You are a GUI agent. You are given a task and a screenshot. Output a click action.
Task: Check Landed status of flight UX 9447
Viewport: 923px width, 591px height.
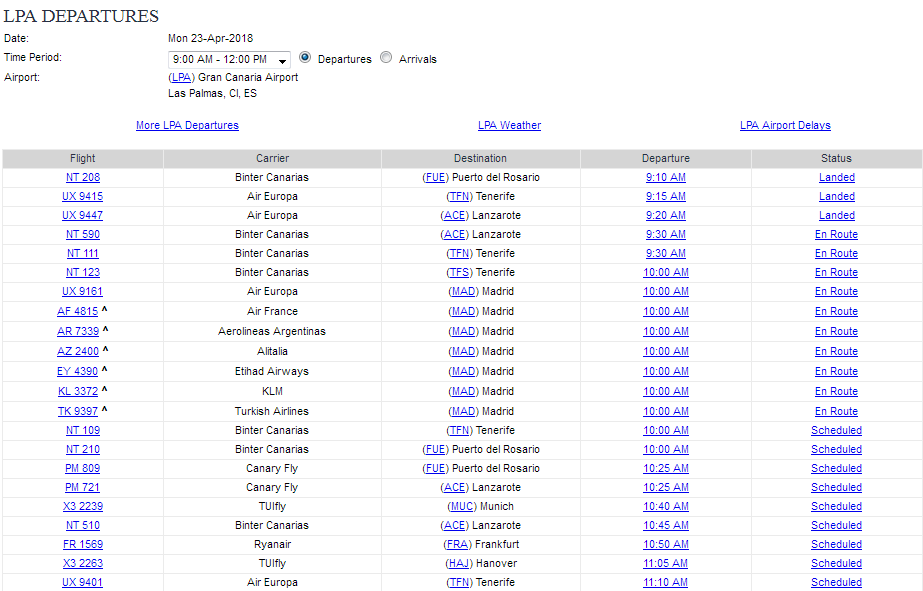[x=836, y=215]
